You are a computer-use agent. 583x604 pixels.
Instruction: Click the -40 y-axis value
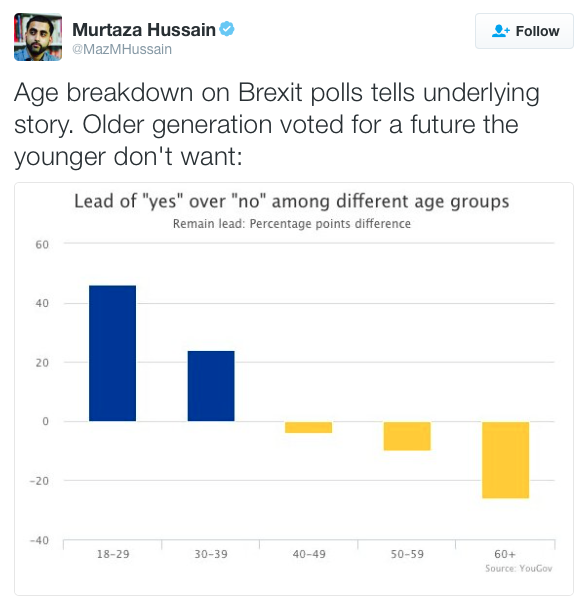[x=40, y=540]
